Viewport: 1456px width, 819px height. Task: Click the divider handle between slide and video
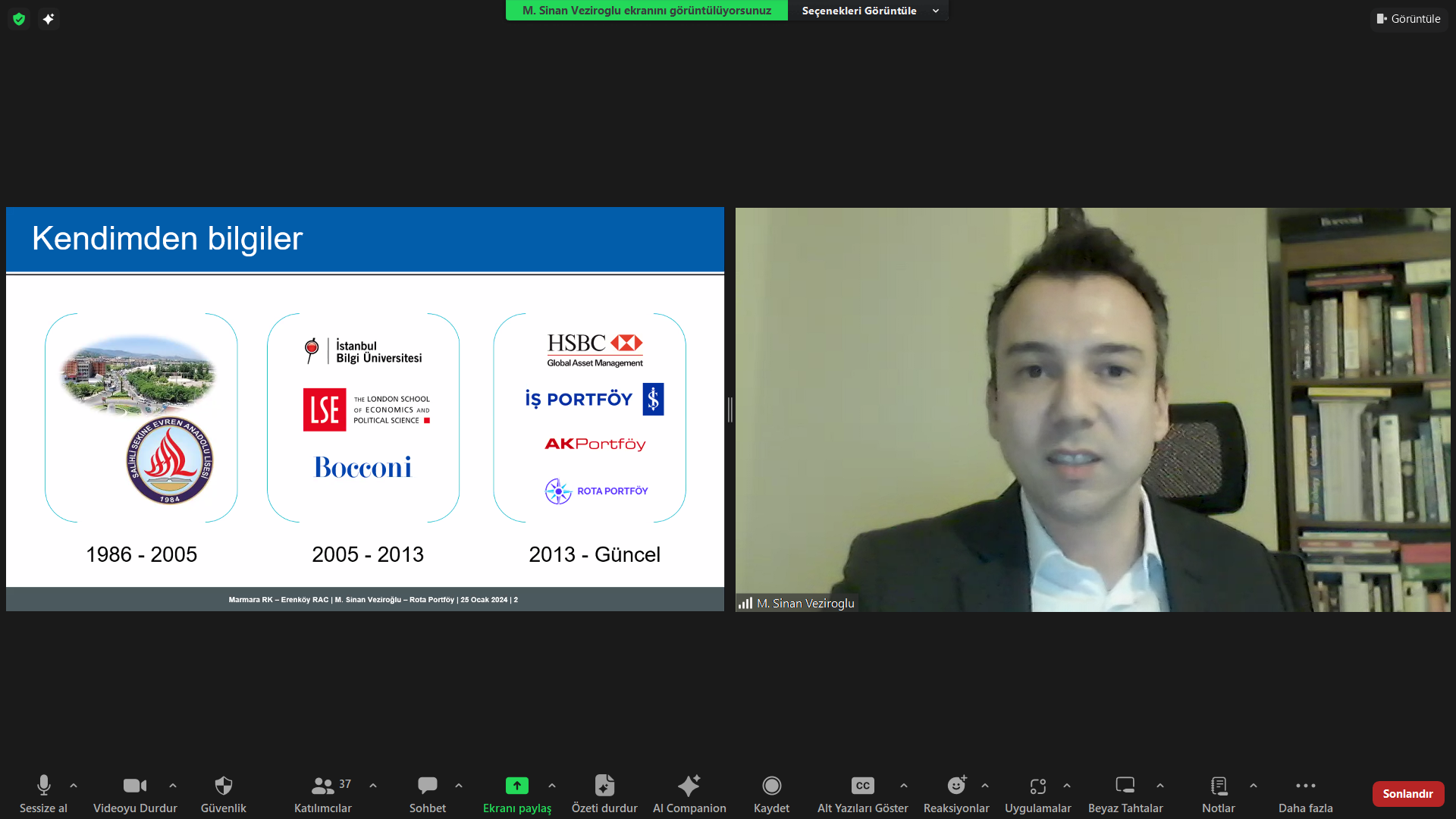(730, 409)
